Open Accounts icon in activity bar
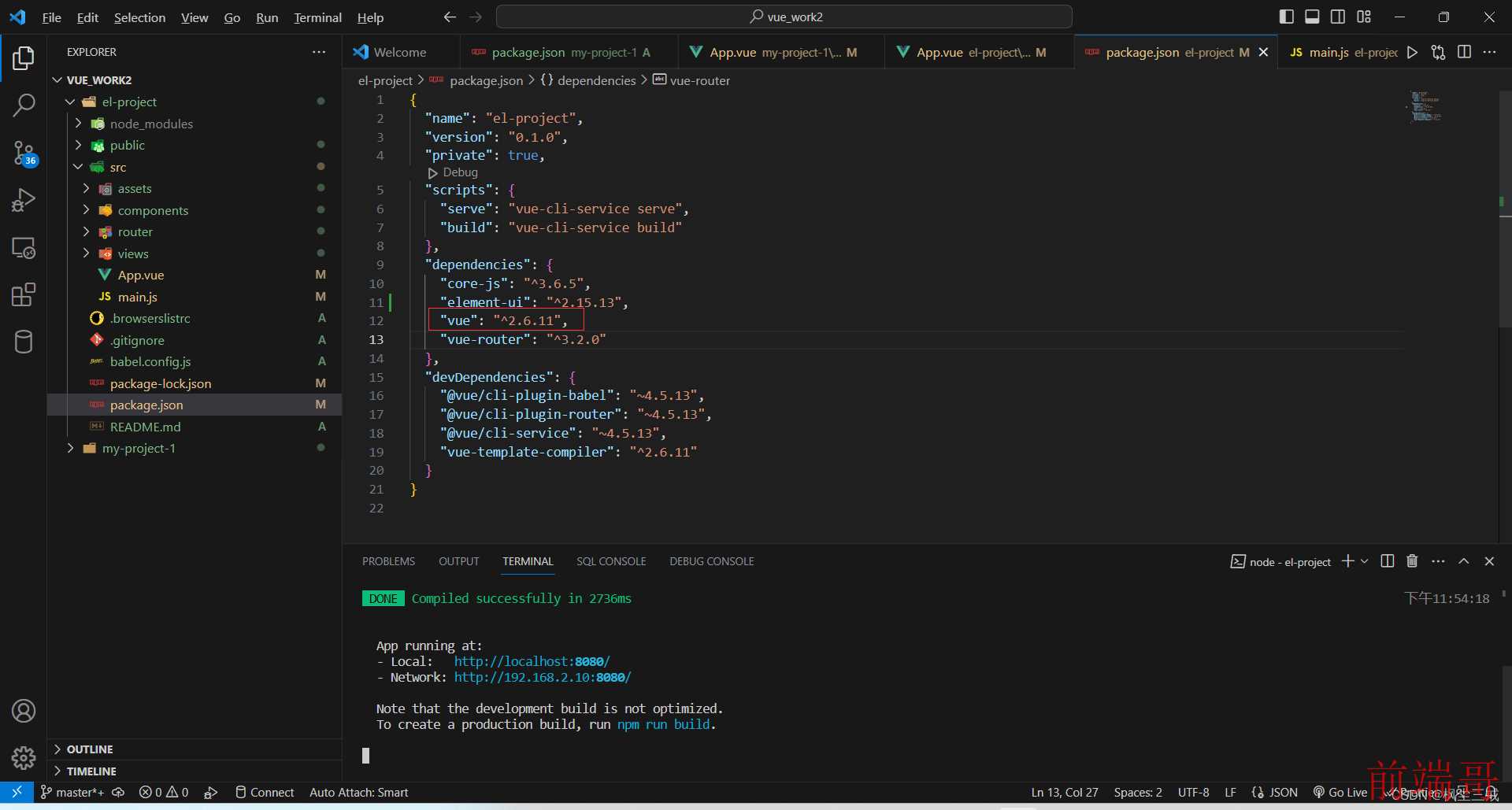Screen dimensions: 1512x810 pyautogui.click(x=24, y=711)
